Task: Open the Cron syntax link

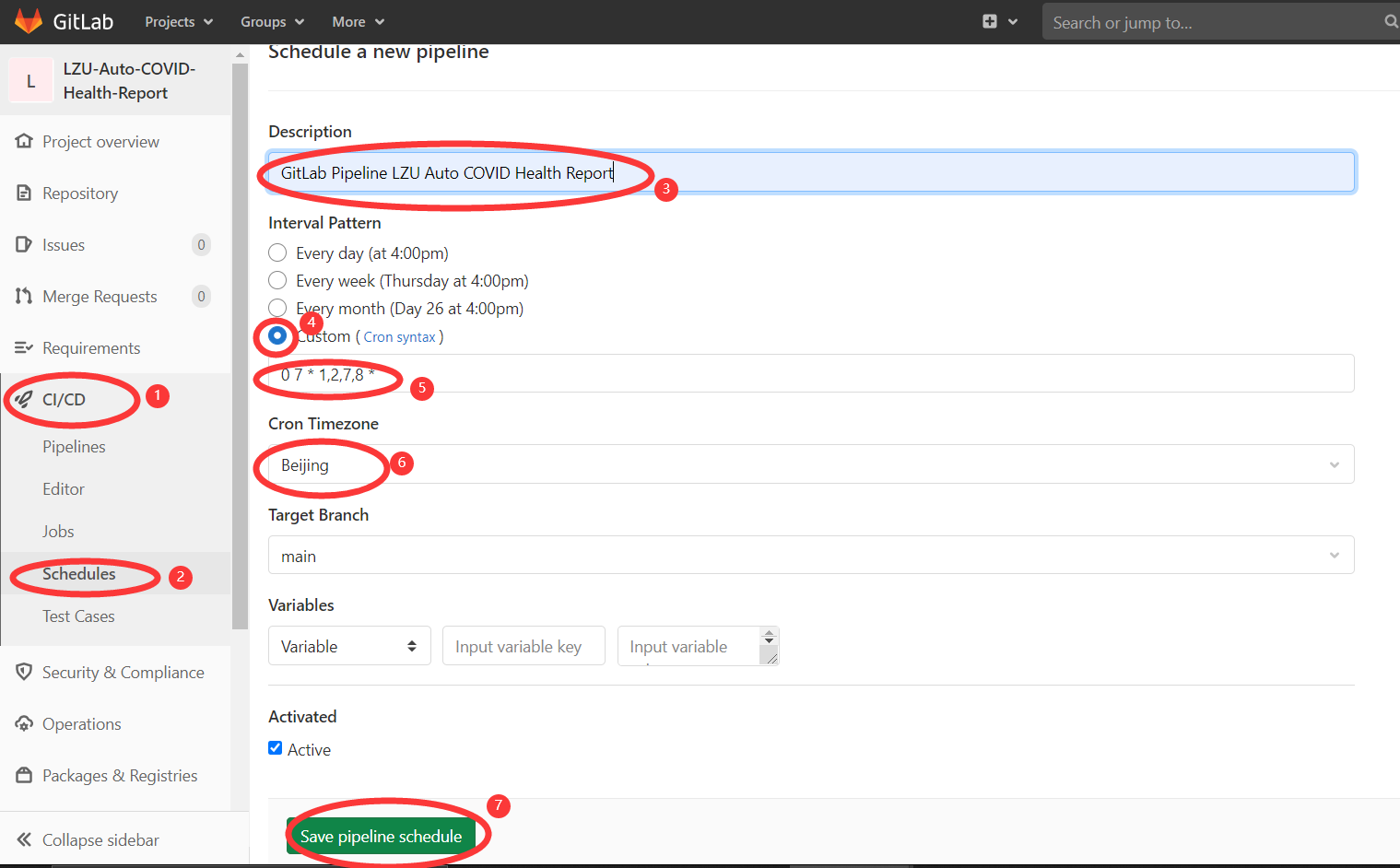Action: (x=399, y=336)
